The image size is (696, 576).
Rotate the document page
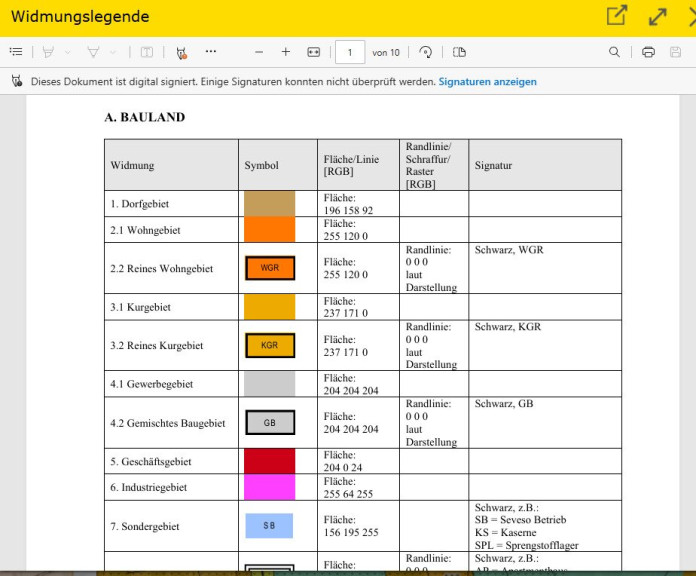click(425, 52)
